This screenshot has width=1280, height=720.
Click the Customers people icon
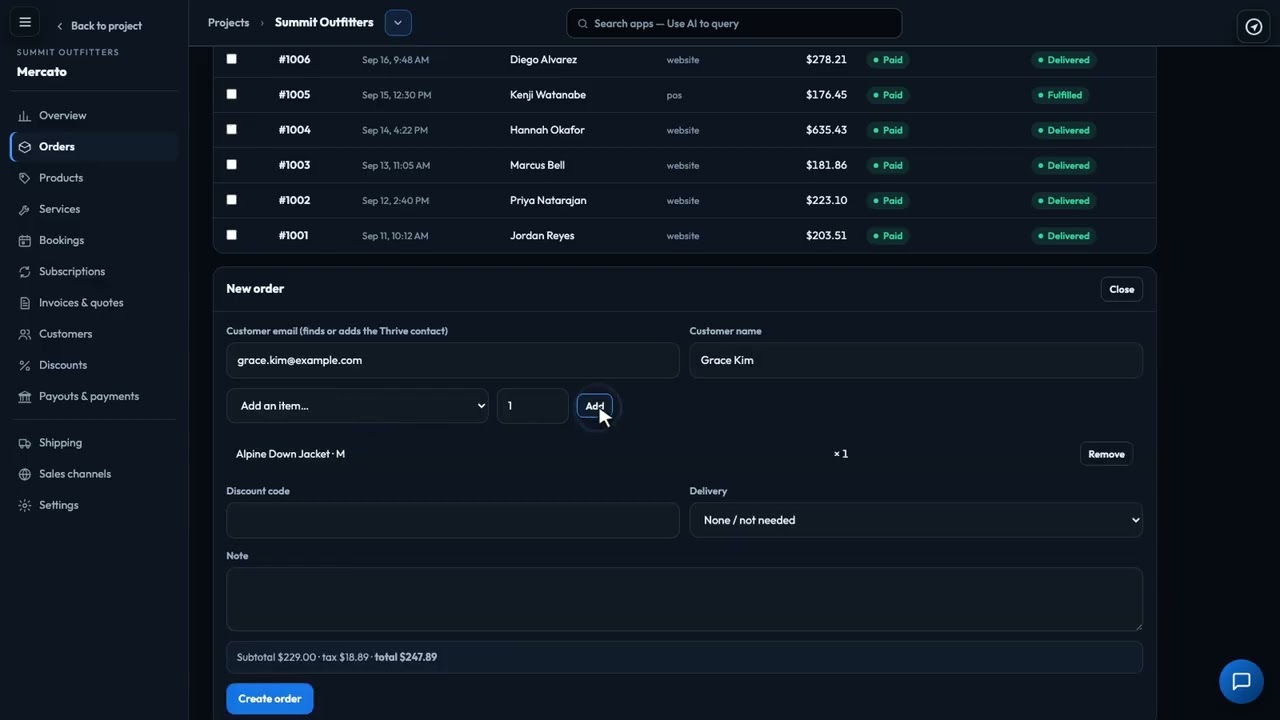(25, 334)
